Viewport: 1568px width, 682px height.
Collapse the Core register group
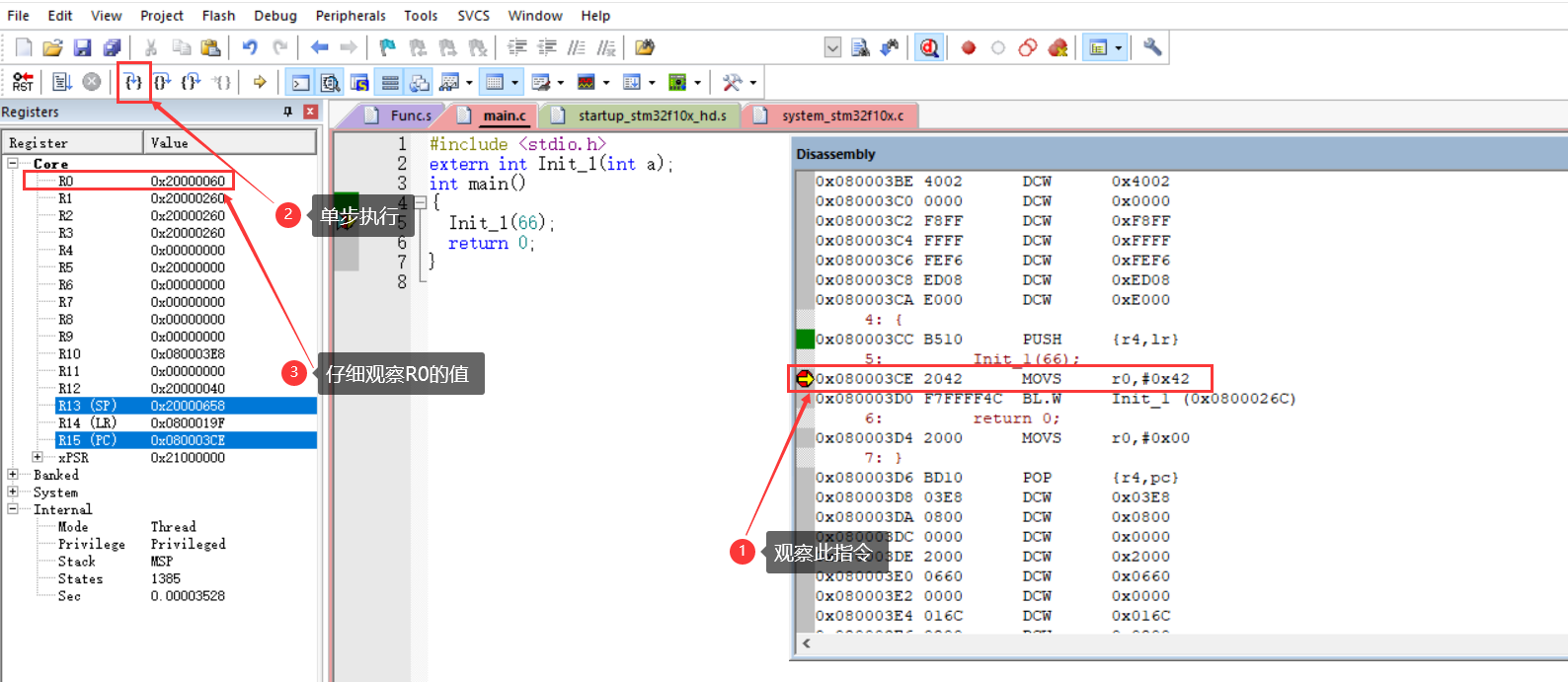[13, 164]
